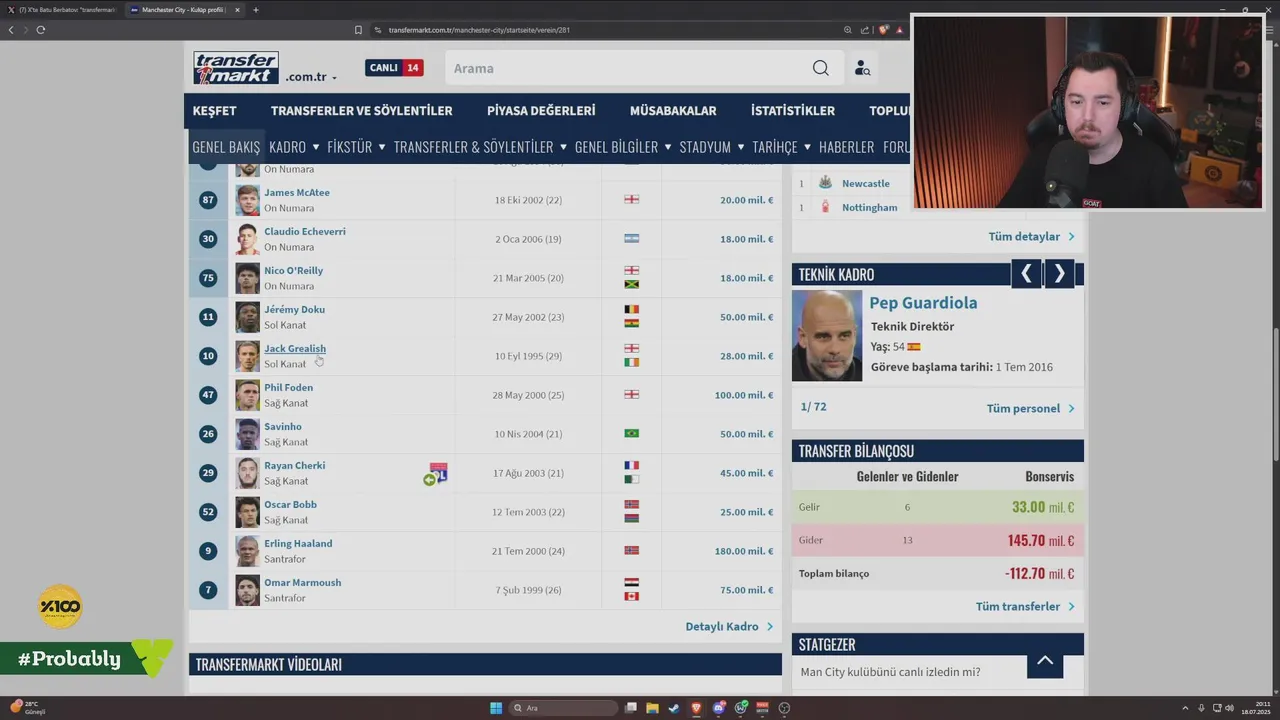Open the Tüm personel link

point(1030,408)
